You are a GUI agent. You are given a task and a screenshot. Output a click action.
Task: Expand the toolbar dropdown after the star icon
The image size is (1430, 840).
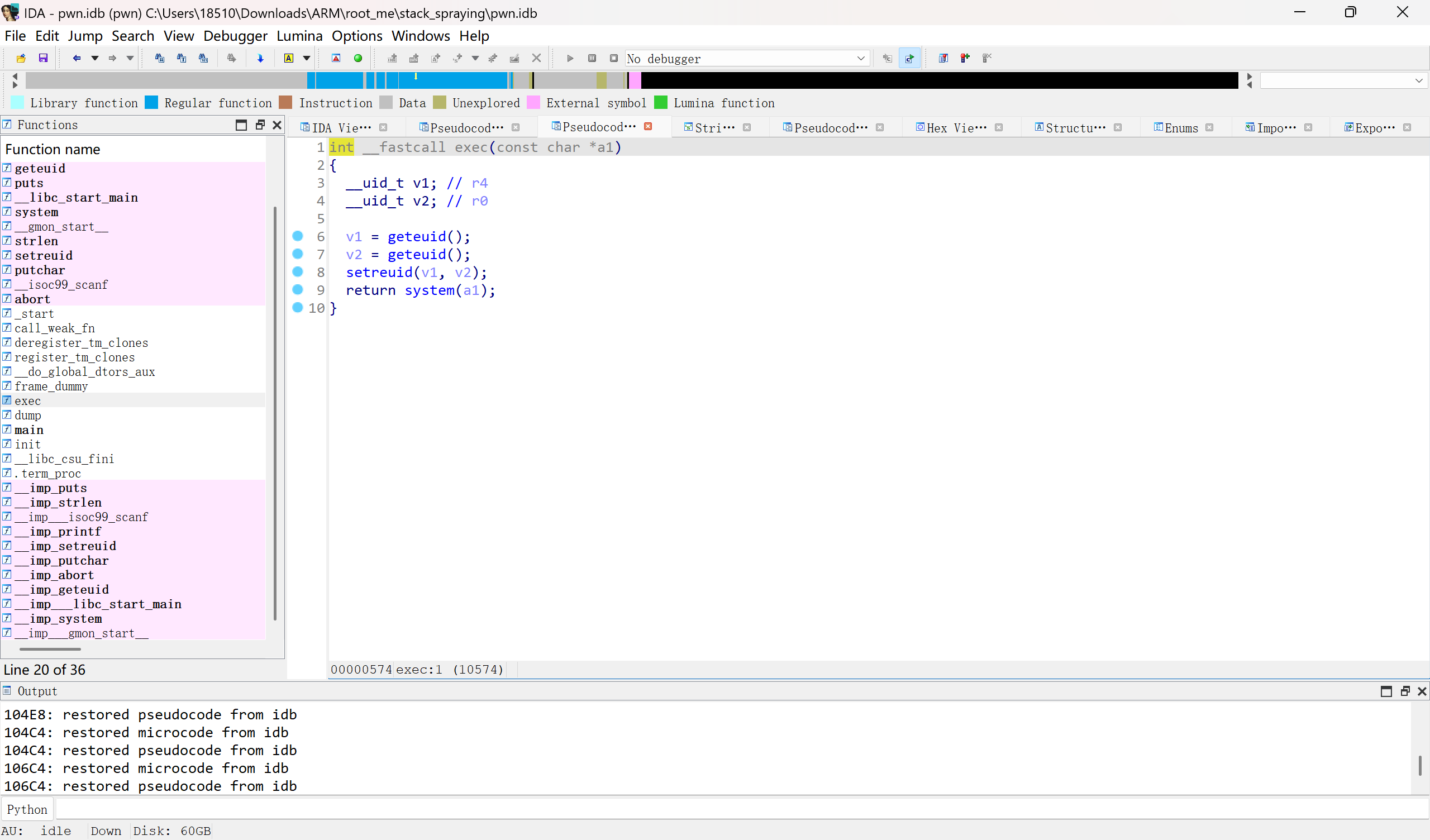pyautogui.click(x=475, y=58)
